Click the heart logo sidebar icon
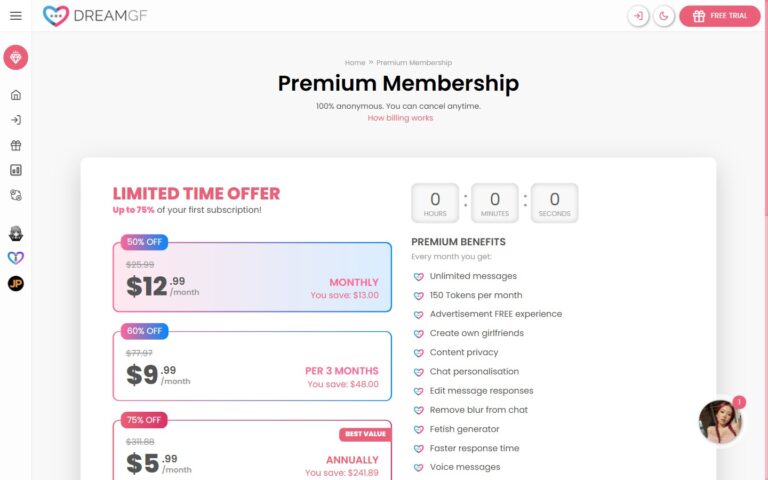The height and width of the screenshot is (480, 768). 15,258
